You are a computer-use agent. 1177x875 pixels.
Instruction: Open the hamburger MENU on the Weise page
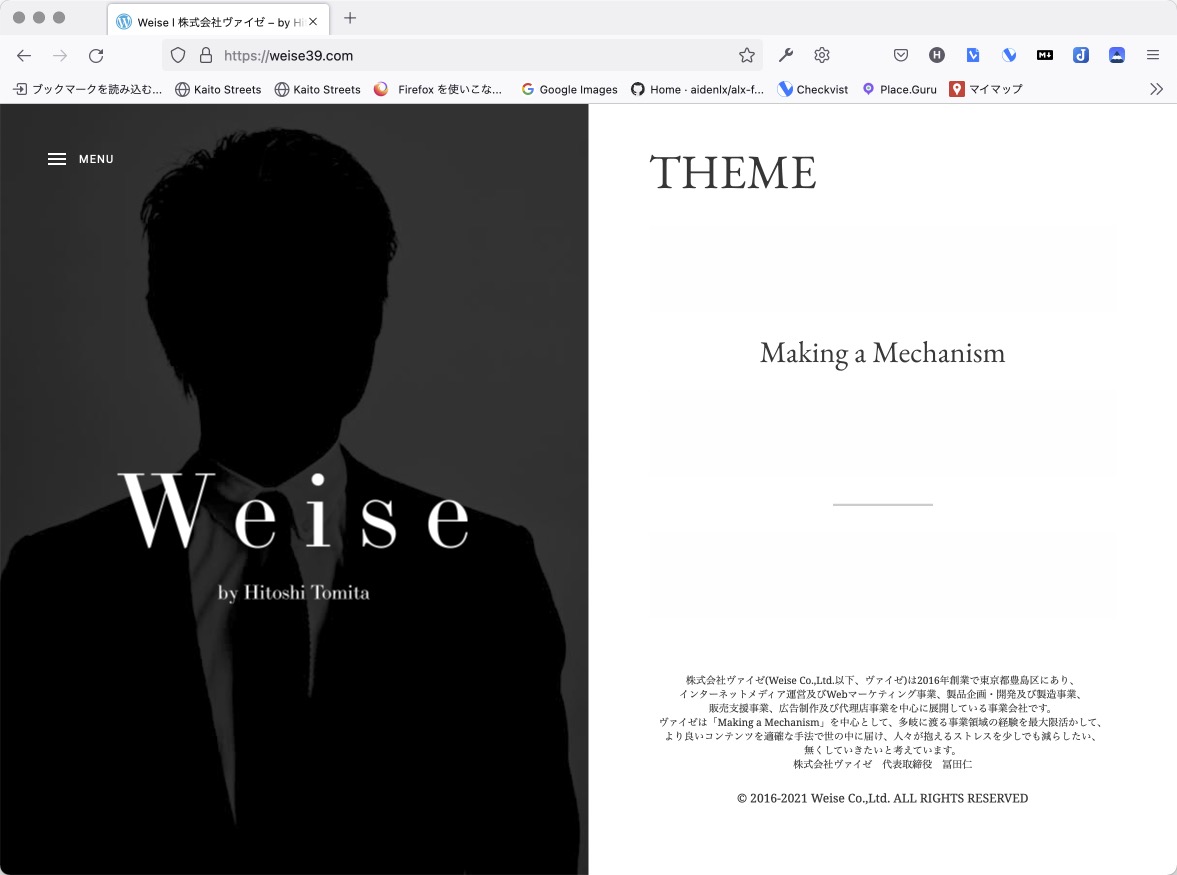point(80,159)
